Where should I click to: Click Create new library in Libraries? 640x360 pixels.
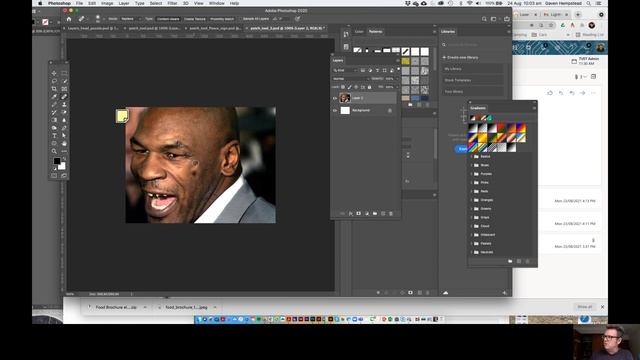[460, 58]
